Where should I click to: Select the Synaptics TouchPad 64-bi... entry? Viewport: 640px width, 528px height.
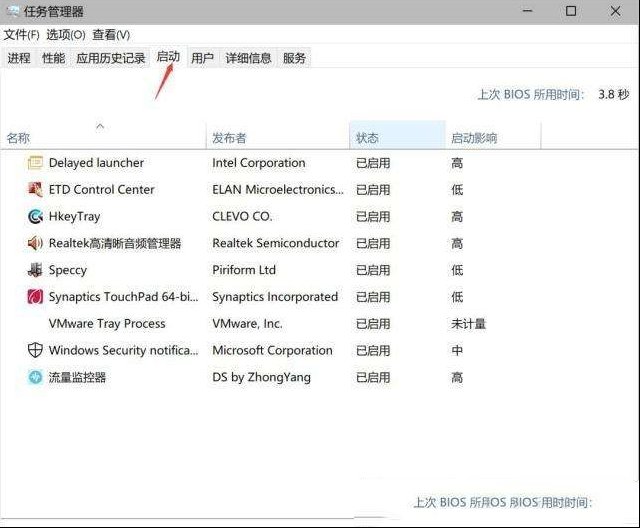(x=123, y=297)
